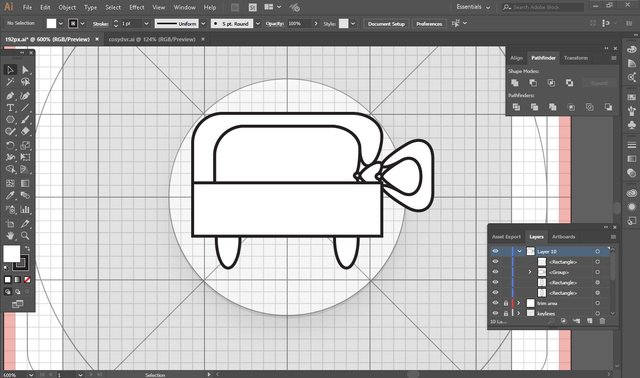Click the Merge pathfinder icon
This screenshot has width=640, height=378.
tap(553, 107)
